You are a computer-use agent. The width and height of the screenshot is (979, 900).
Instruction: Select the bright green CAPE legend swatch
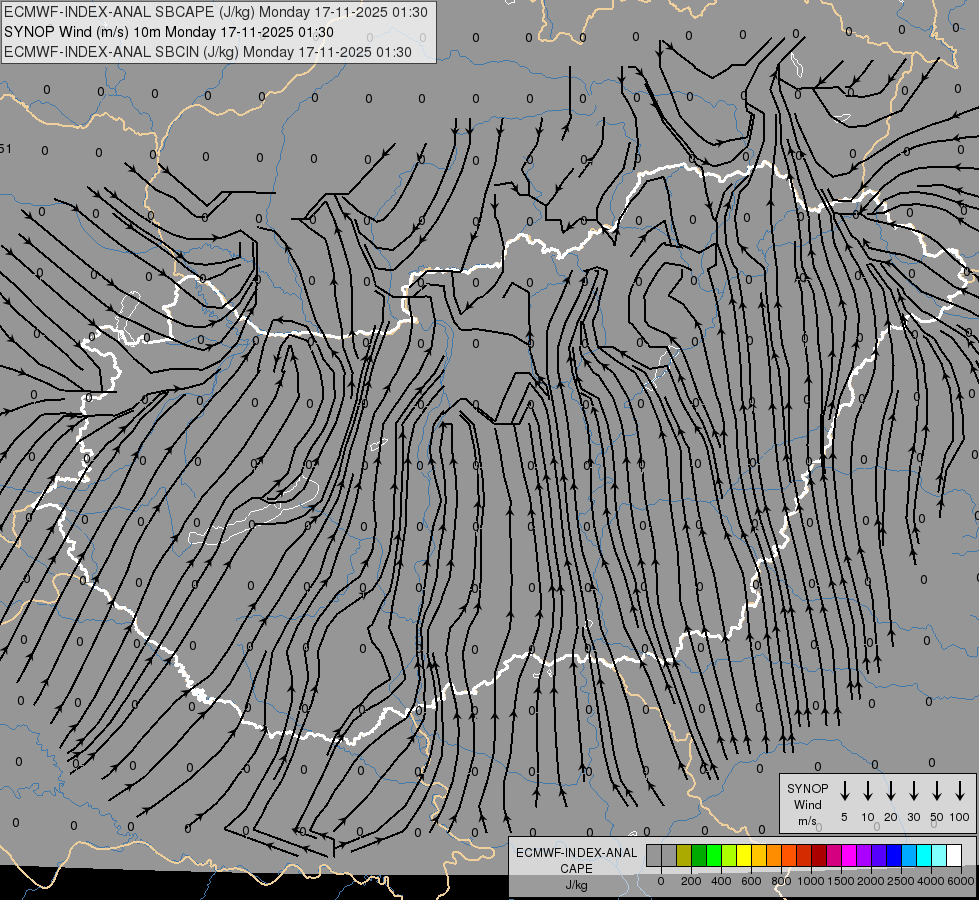[714, 856]
